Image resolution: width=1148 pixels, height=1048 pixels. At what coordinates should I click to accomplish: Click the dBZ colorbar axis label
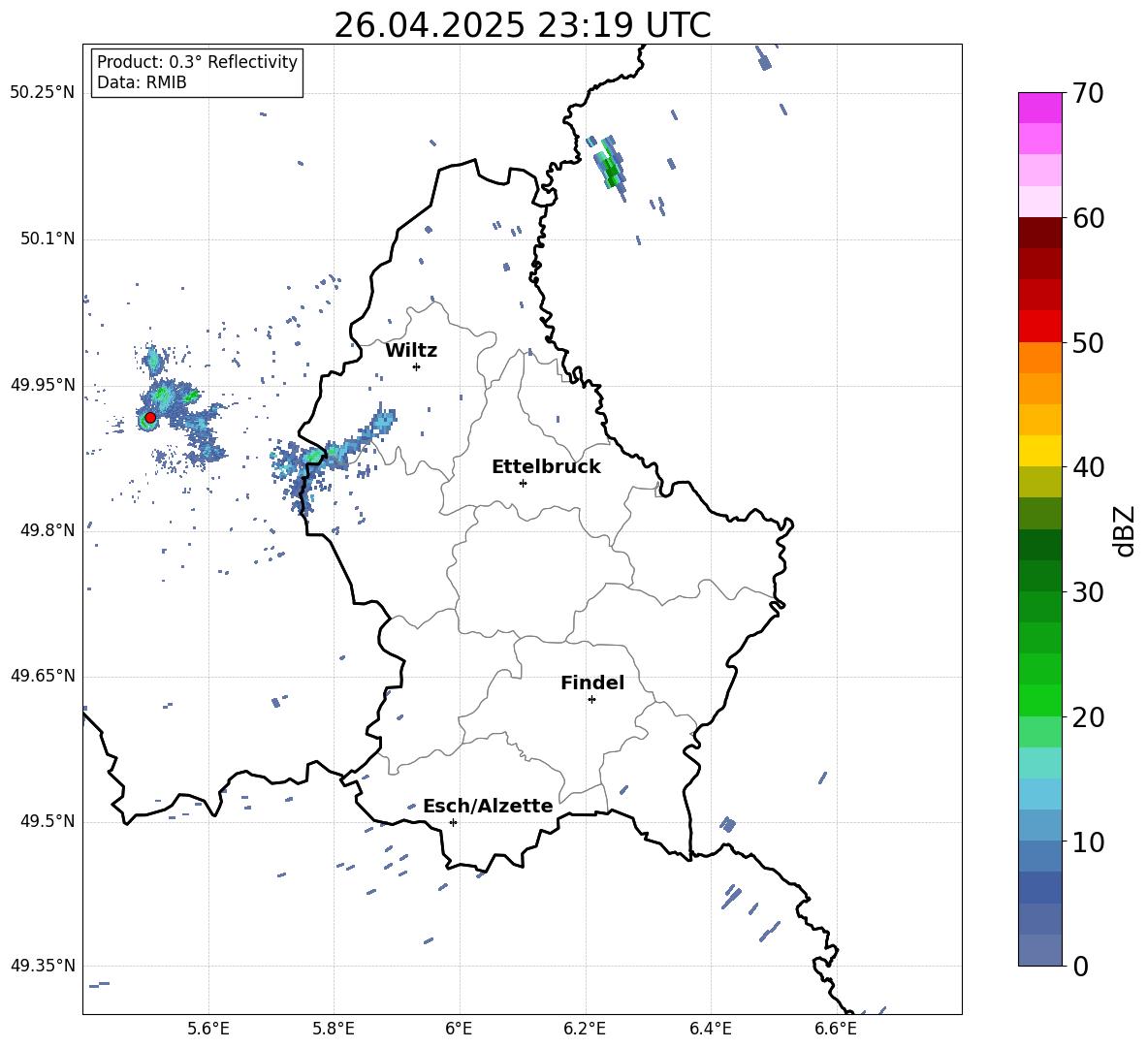[x=1126, y=530]
